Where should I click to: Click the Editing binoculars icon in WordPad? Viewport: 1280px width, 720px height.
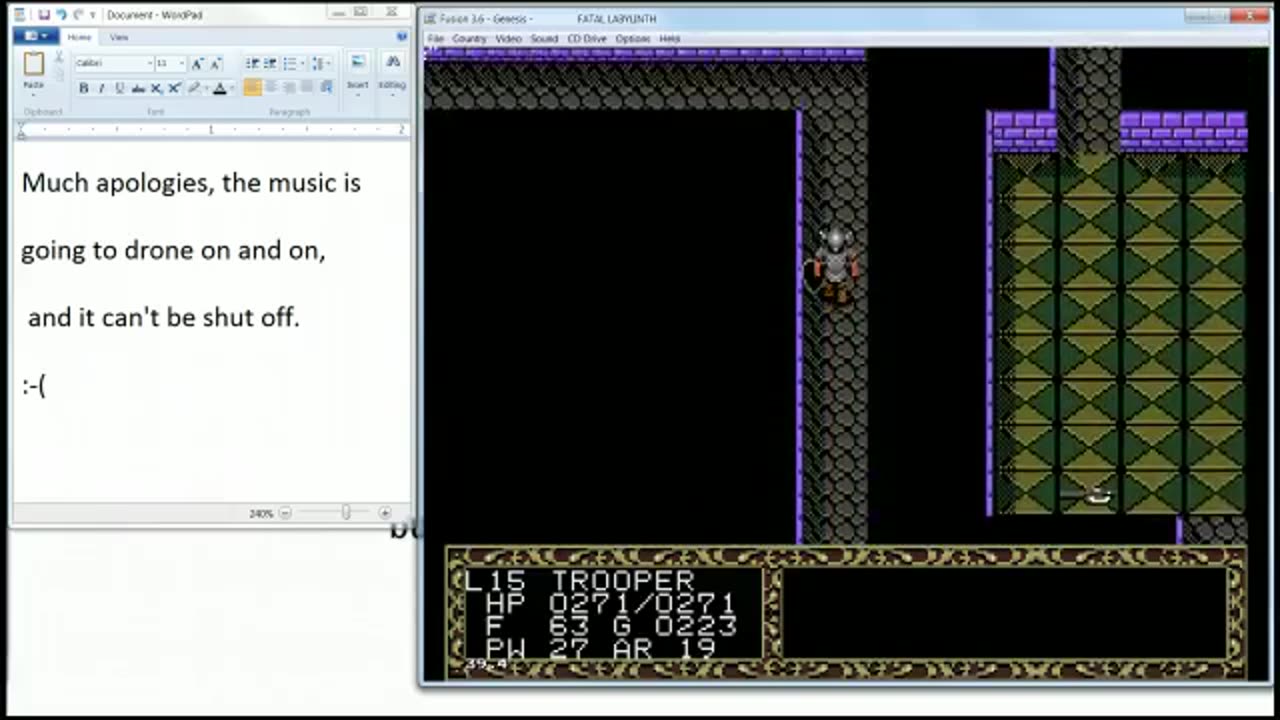tap(393, 61)
